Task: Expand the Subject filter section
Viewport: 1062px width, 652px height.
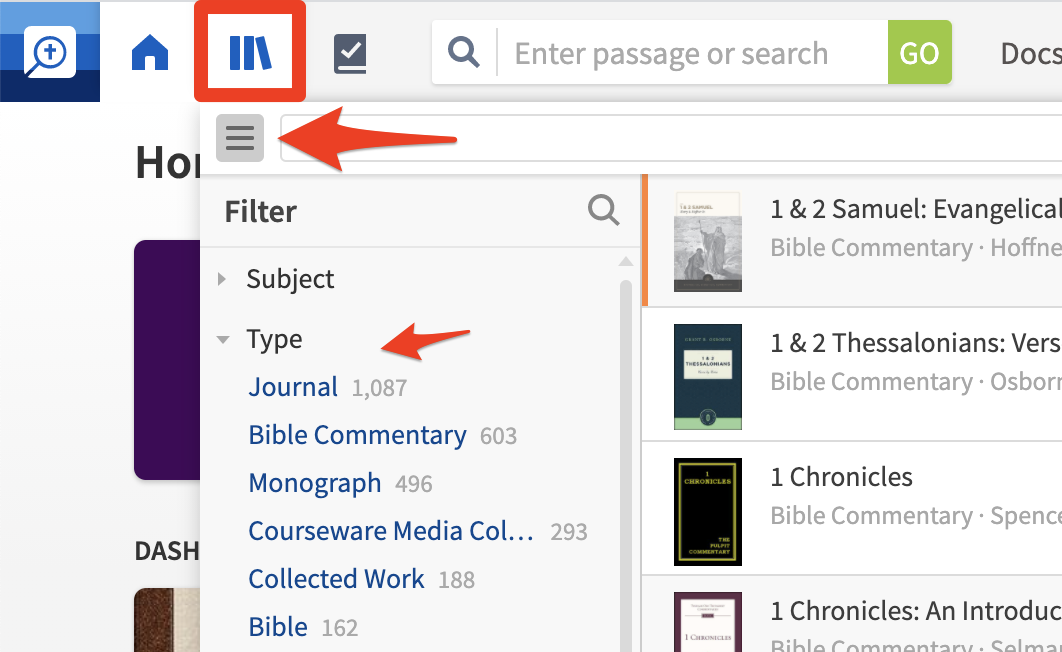Action: click(x=290, y=279)
